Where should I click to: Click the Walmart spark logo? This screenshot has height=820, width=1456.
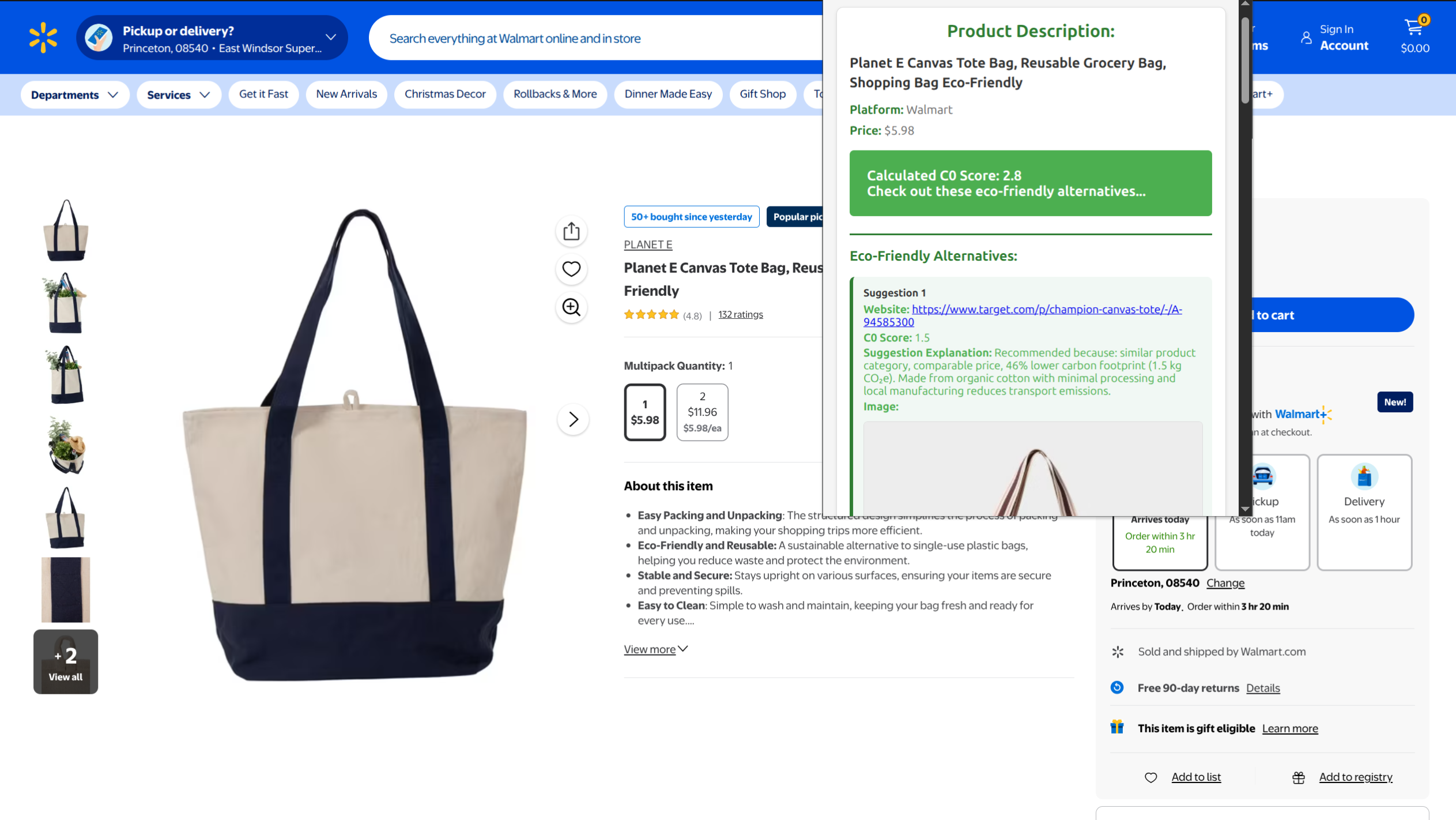[x=43, y=38]
